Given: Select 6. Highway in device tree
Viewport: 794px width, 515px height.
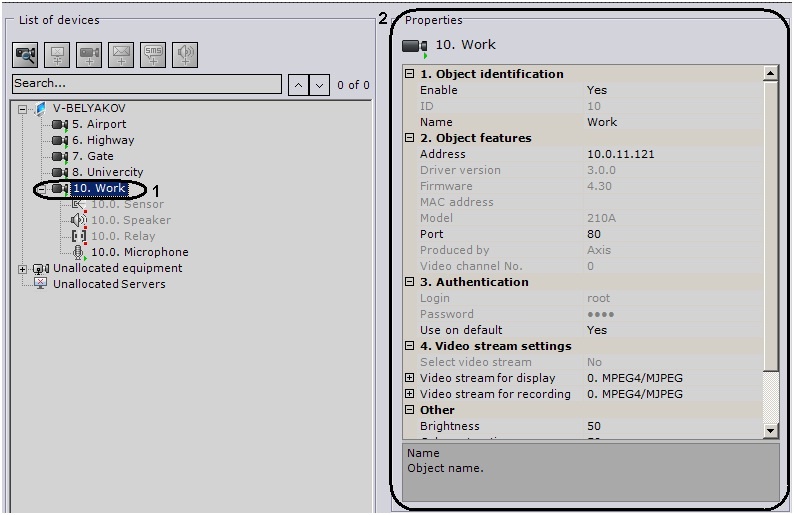Looking at the screenshot, I should [103, 140].
